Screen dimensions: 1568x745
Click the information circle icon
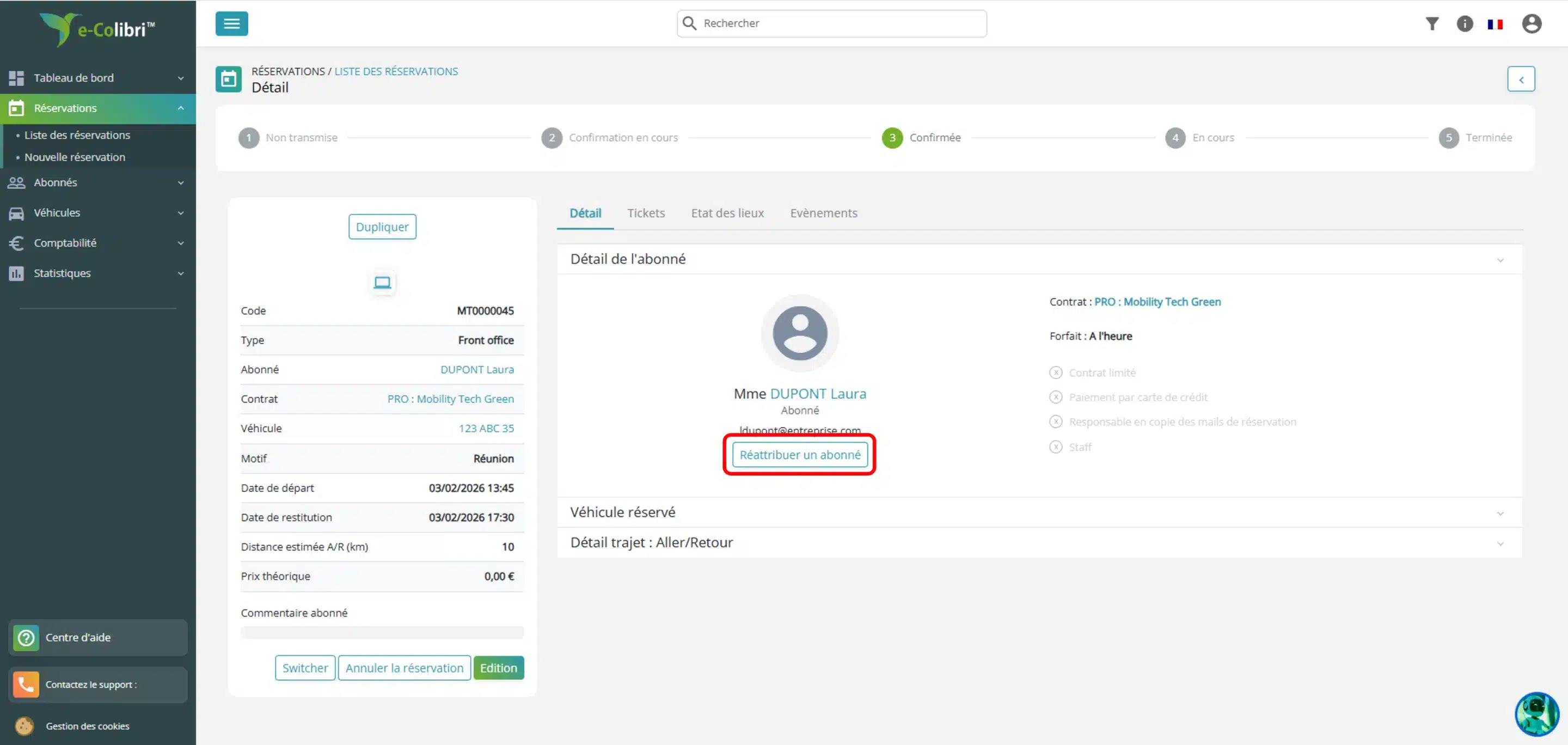(x=1465, y=24)
